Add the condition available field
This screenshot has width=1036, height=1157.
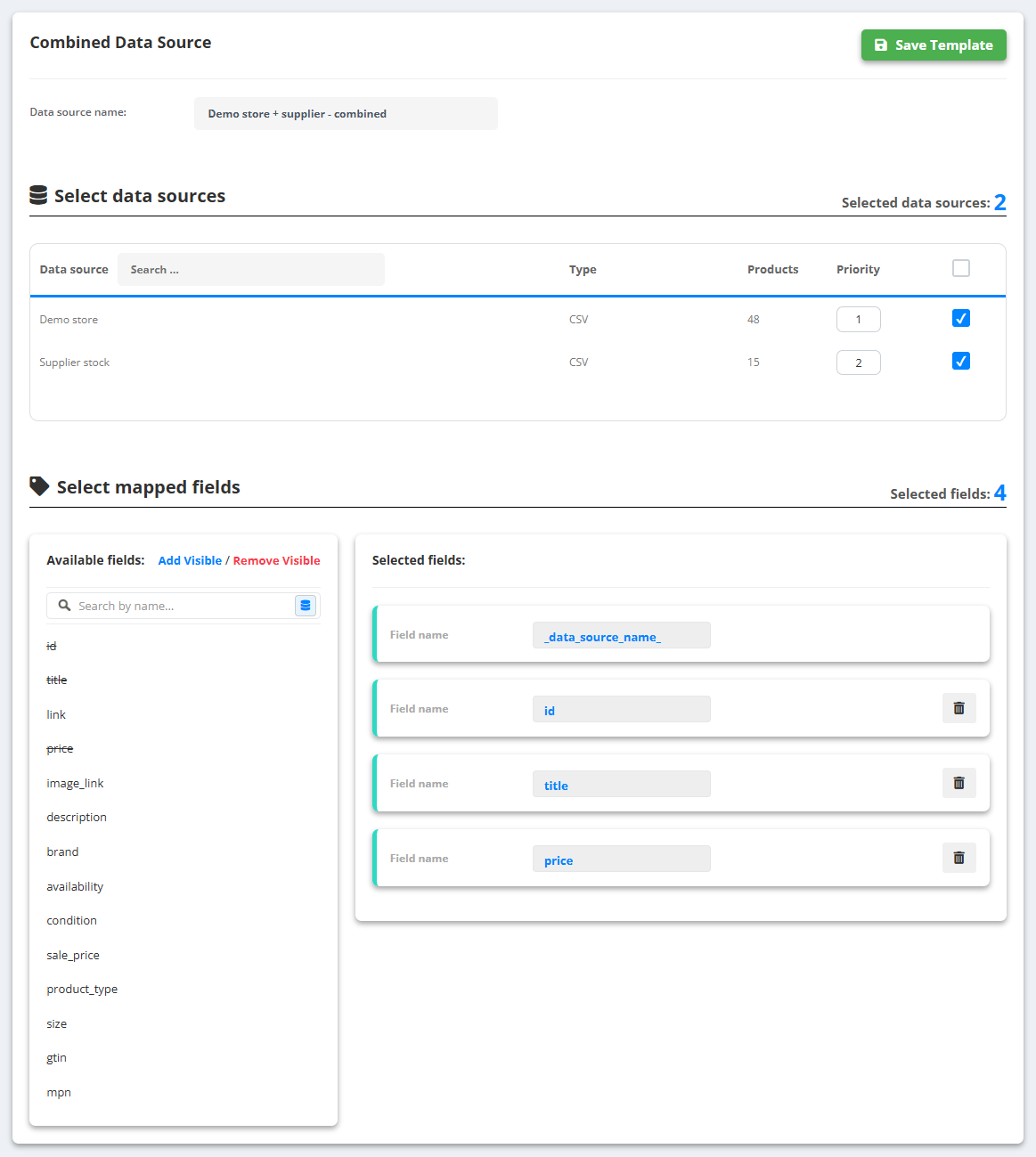click(71, 920)
